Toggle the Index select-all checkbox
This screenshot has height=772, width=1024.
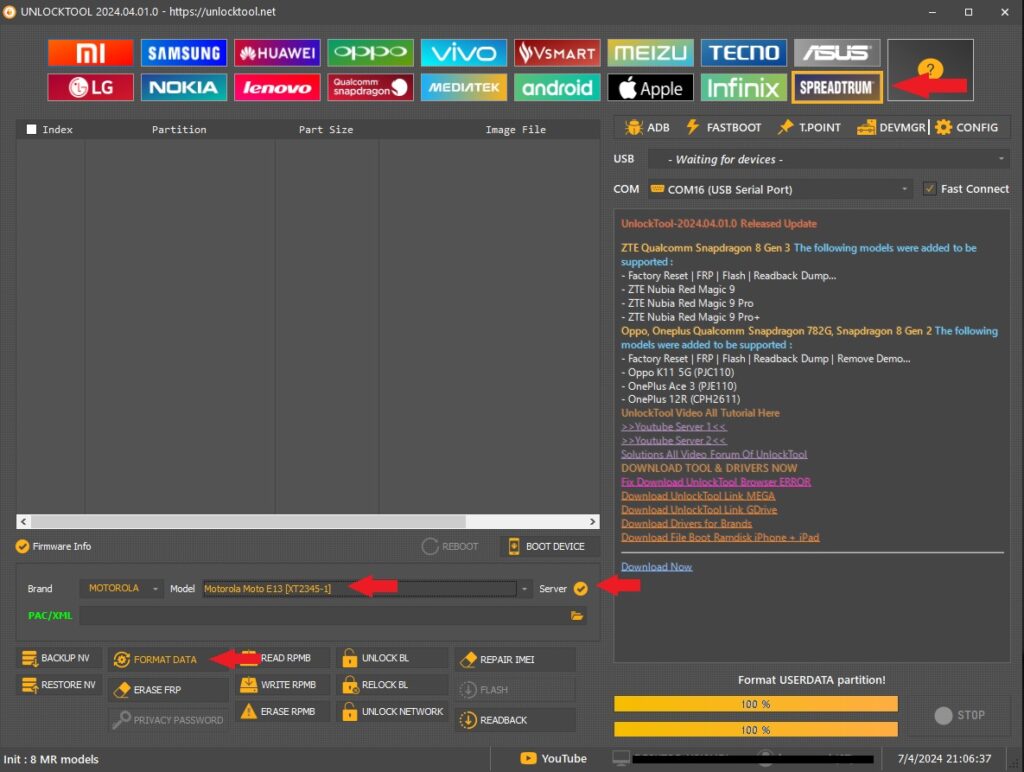[32, 129]
